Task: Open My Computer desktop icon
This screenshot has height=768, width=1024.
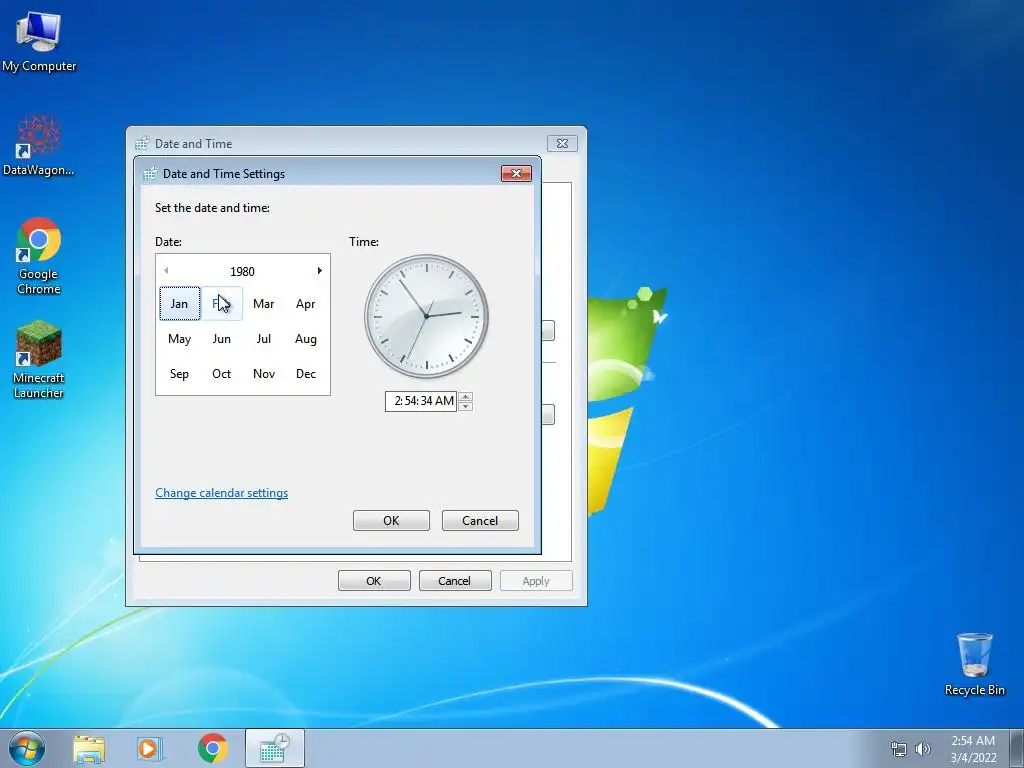Action: (x=39, y=42)
